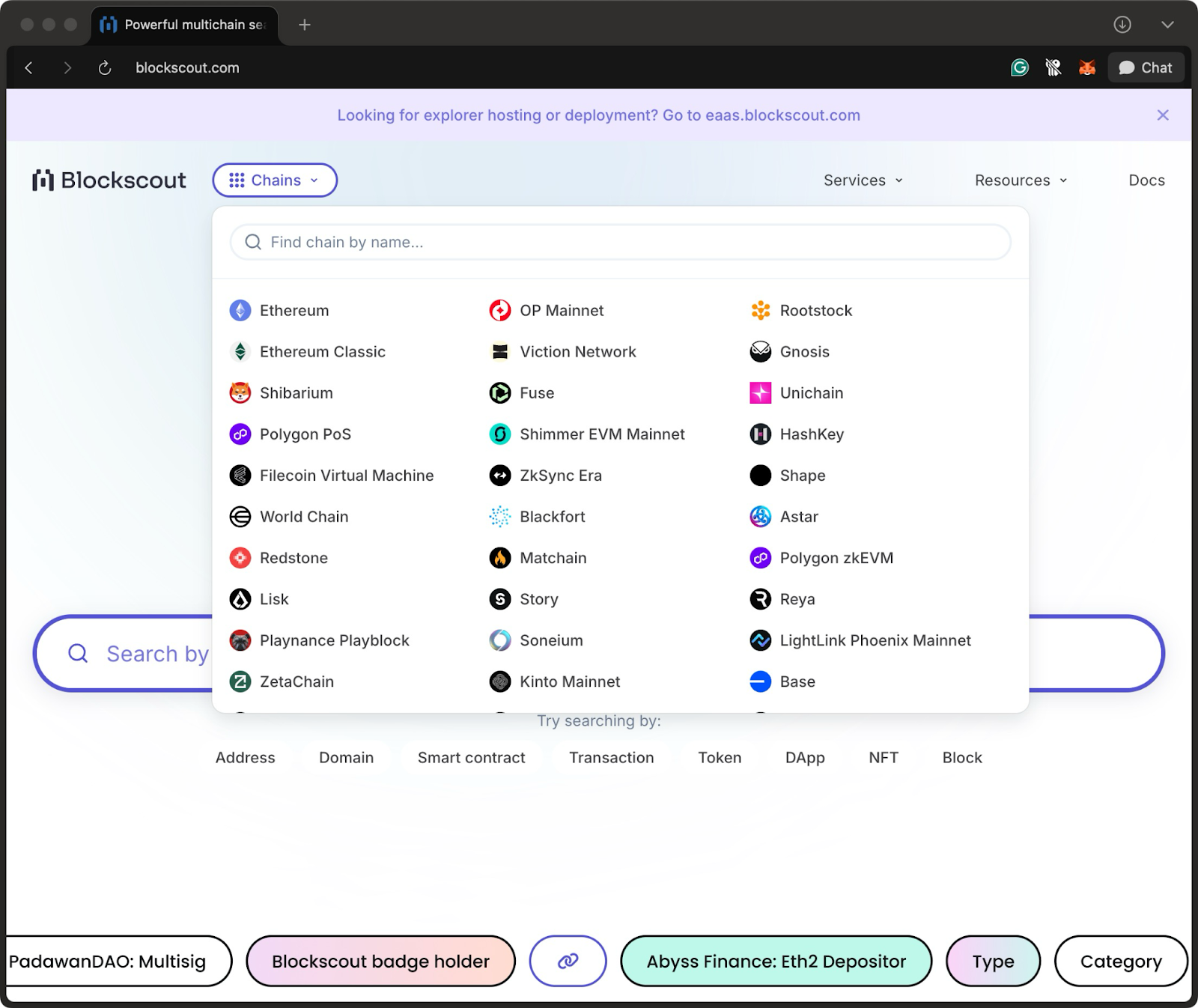Click the Type pill
Image resolution: width=1198 pixels, height=1008 pixels.
click(994, 962)
